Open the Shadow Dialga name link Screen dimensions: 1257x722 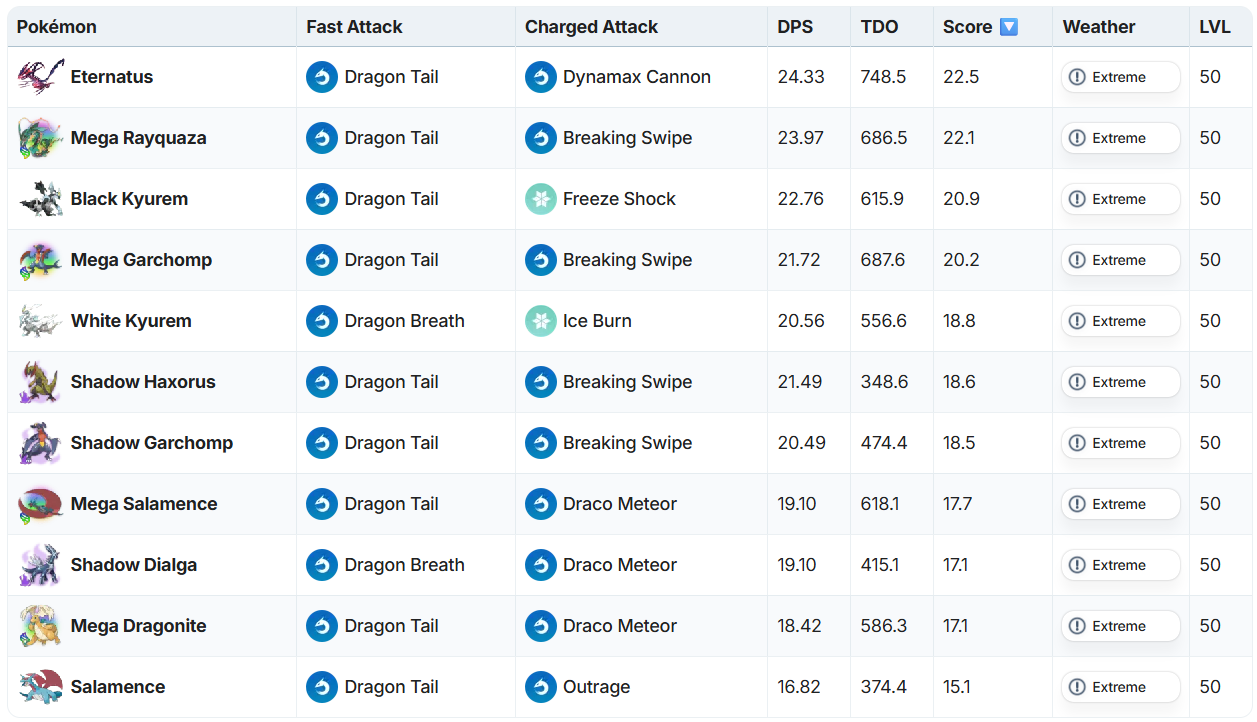pyautogui.click(x=134, y=565)
